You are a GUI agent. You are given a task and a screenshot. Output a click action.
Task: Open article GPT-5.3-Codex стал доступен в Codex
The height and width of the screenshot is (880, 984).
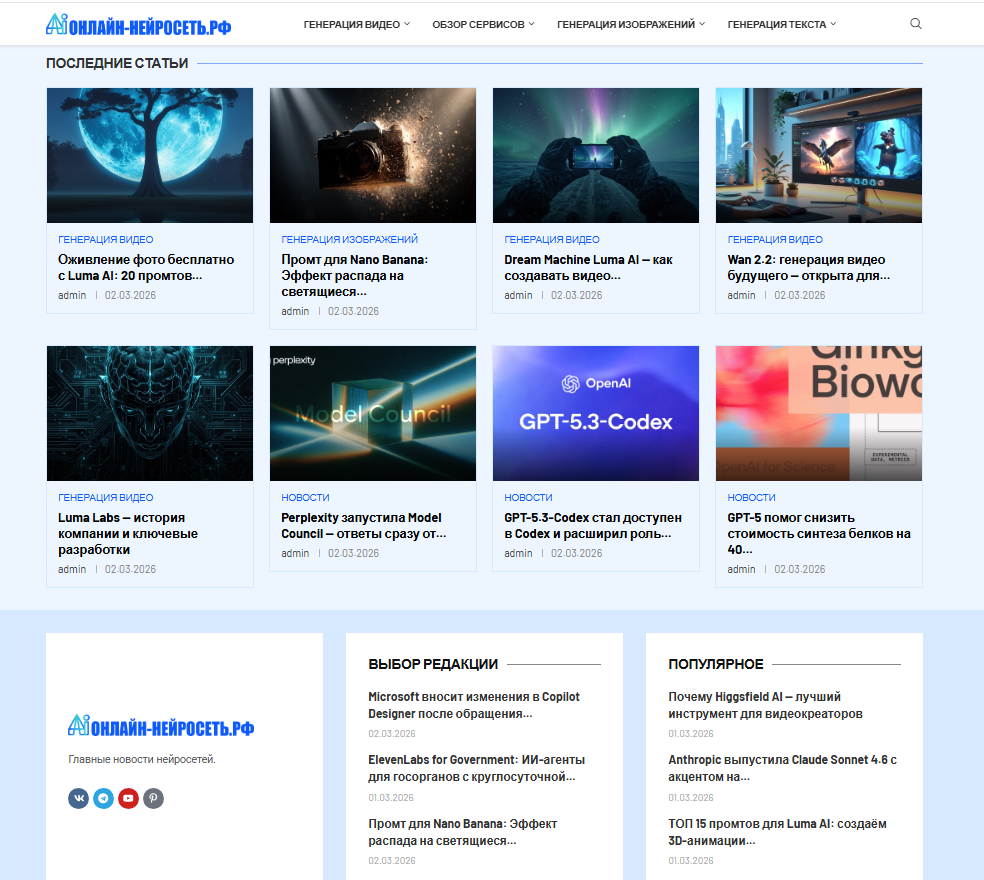[592, 525]
